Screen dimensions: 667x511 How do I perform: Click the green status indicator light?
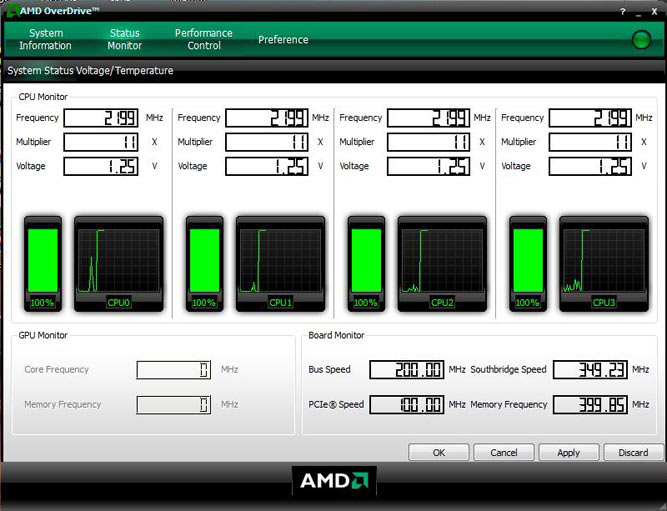pyautogui.click(x=641, y=40)
